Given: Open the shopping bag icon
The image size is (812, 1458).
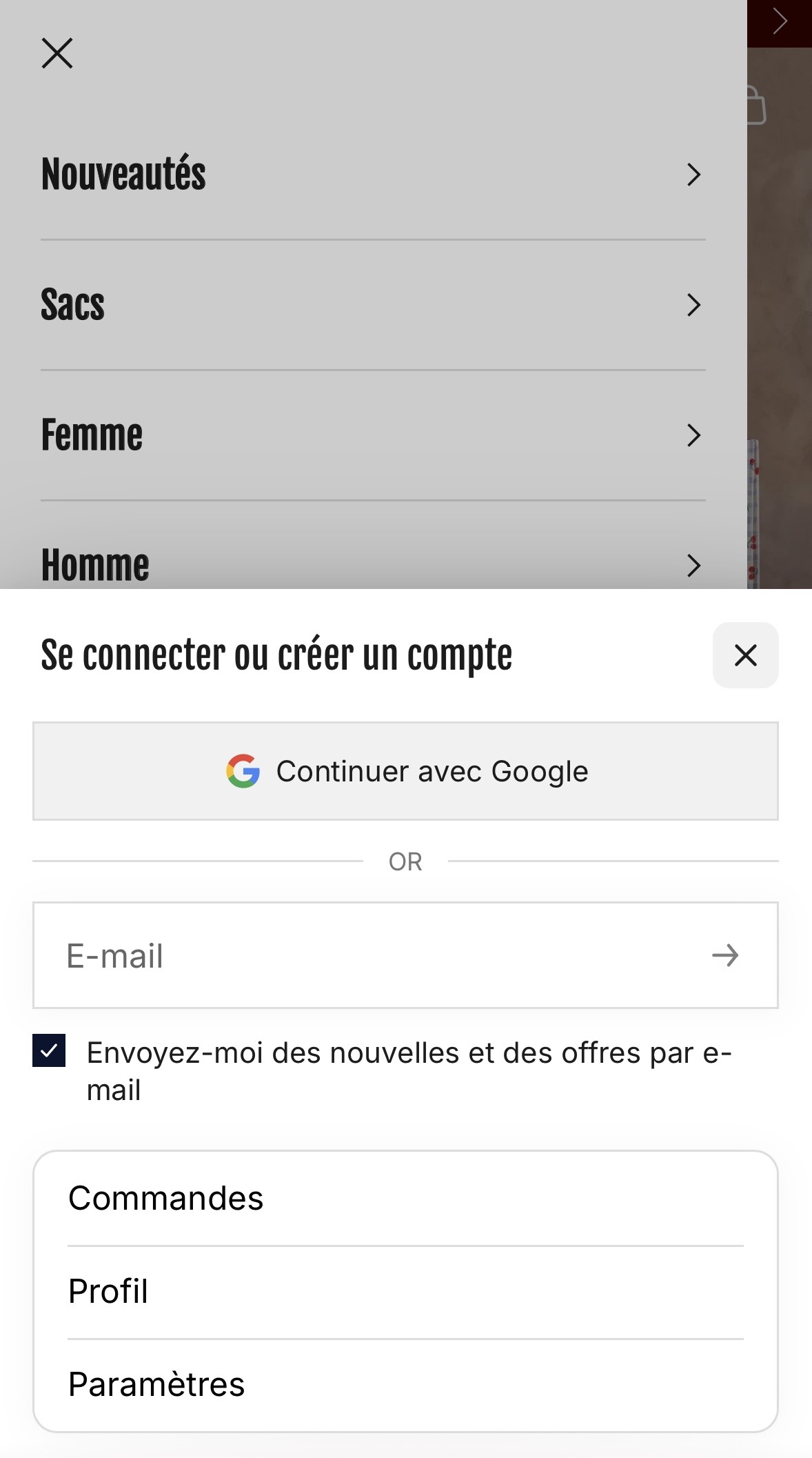Looking at the screenshot, I should click(x=756, y=106).
